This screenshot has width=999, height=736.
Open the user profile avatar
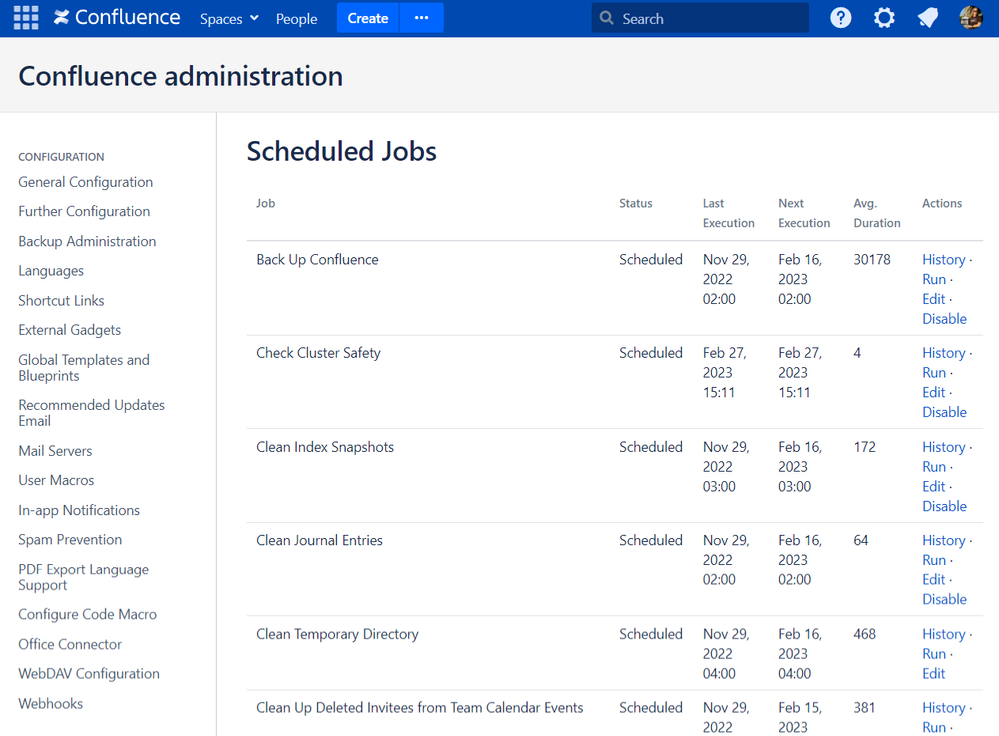pos(971,18)
